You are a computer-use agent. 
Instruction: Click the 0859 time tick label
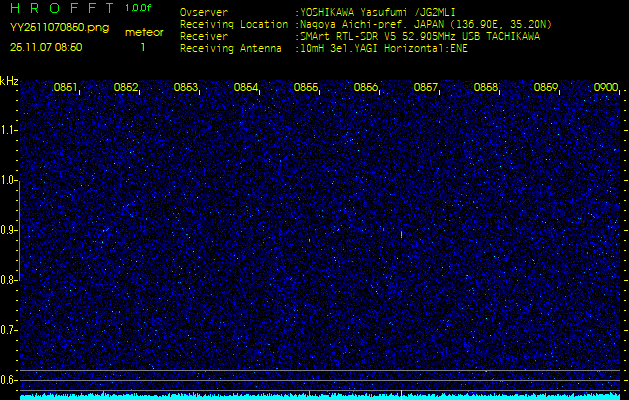pyautogui.click(x=546, y=88)
